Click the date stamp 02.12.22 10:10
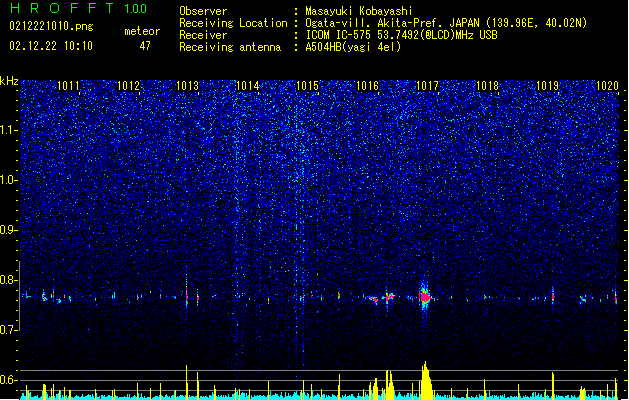Image resolution: width=629 pixels, height=400 pixels. coord(51,46)
